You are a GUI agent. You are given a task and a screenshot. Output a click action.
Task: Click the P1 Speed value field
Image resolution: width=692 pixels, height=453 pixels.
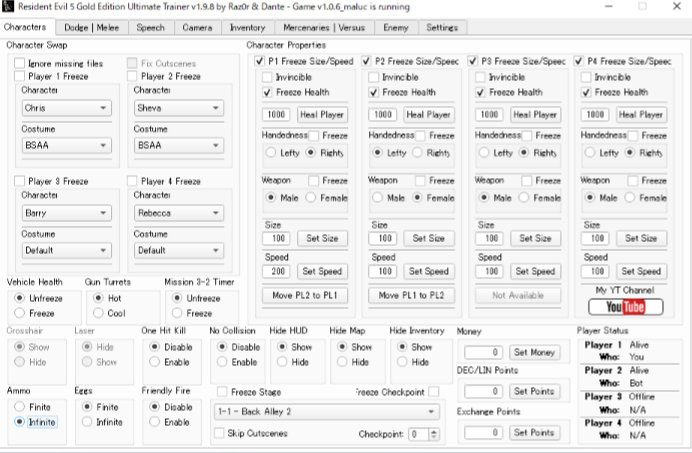(x=277, y=271)
